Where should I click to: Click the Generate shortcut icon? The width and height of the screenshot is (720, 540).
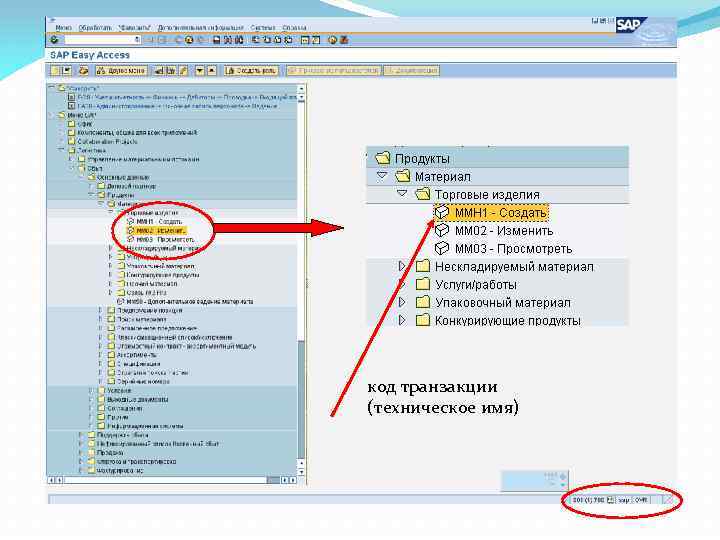(x=316, y=40)
